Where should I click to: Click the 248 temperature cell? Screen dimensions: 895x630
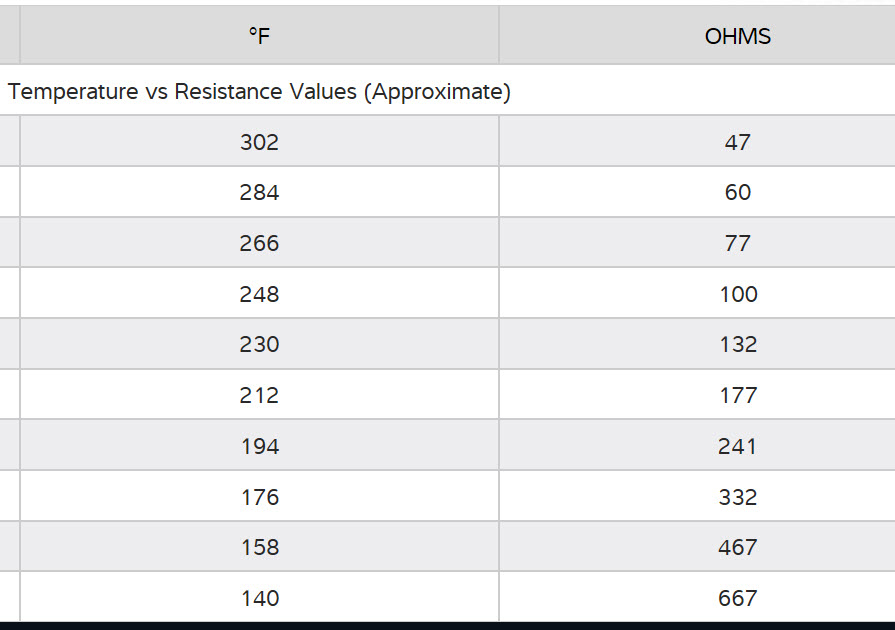(259, 294)
